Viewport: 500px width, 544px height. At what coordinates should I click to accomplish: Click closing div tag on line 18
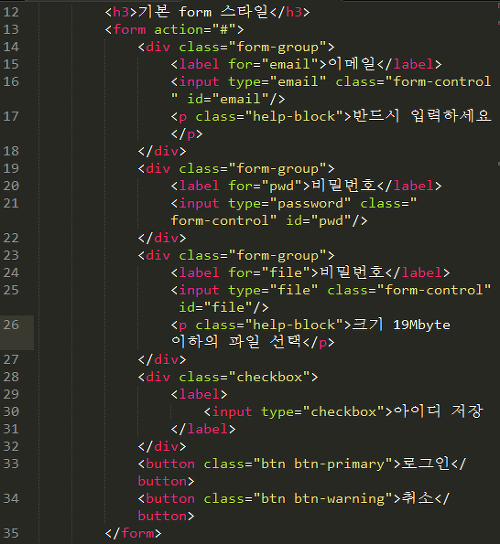162,151
